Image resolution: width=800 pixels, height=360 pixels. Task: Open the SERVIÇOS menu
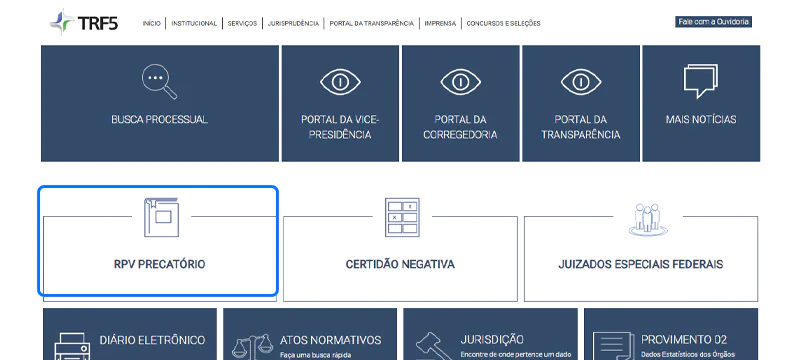pyautogui.click(x=242, y=23)
